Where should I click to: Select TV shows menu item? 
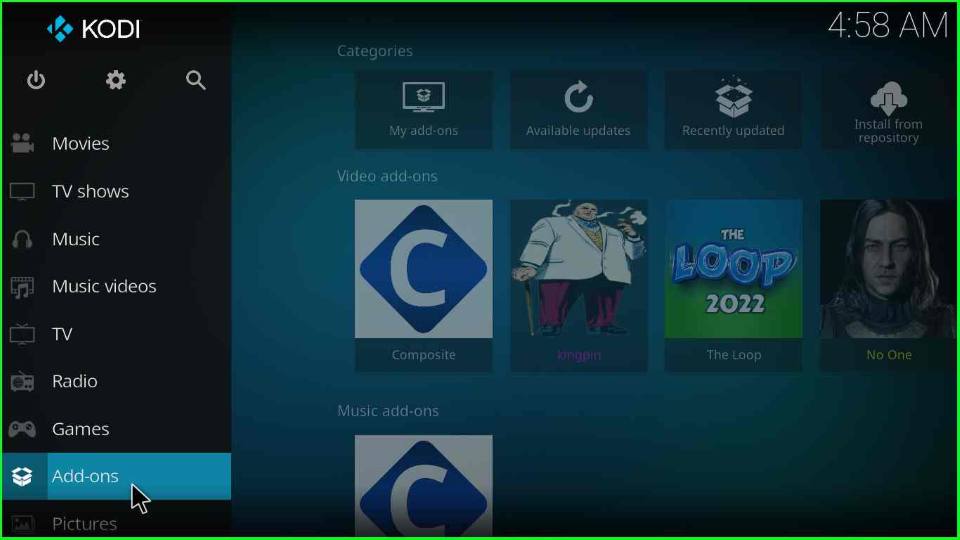pos(116,191)
